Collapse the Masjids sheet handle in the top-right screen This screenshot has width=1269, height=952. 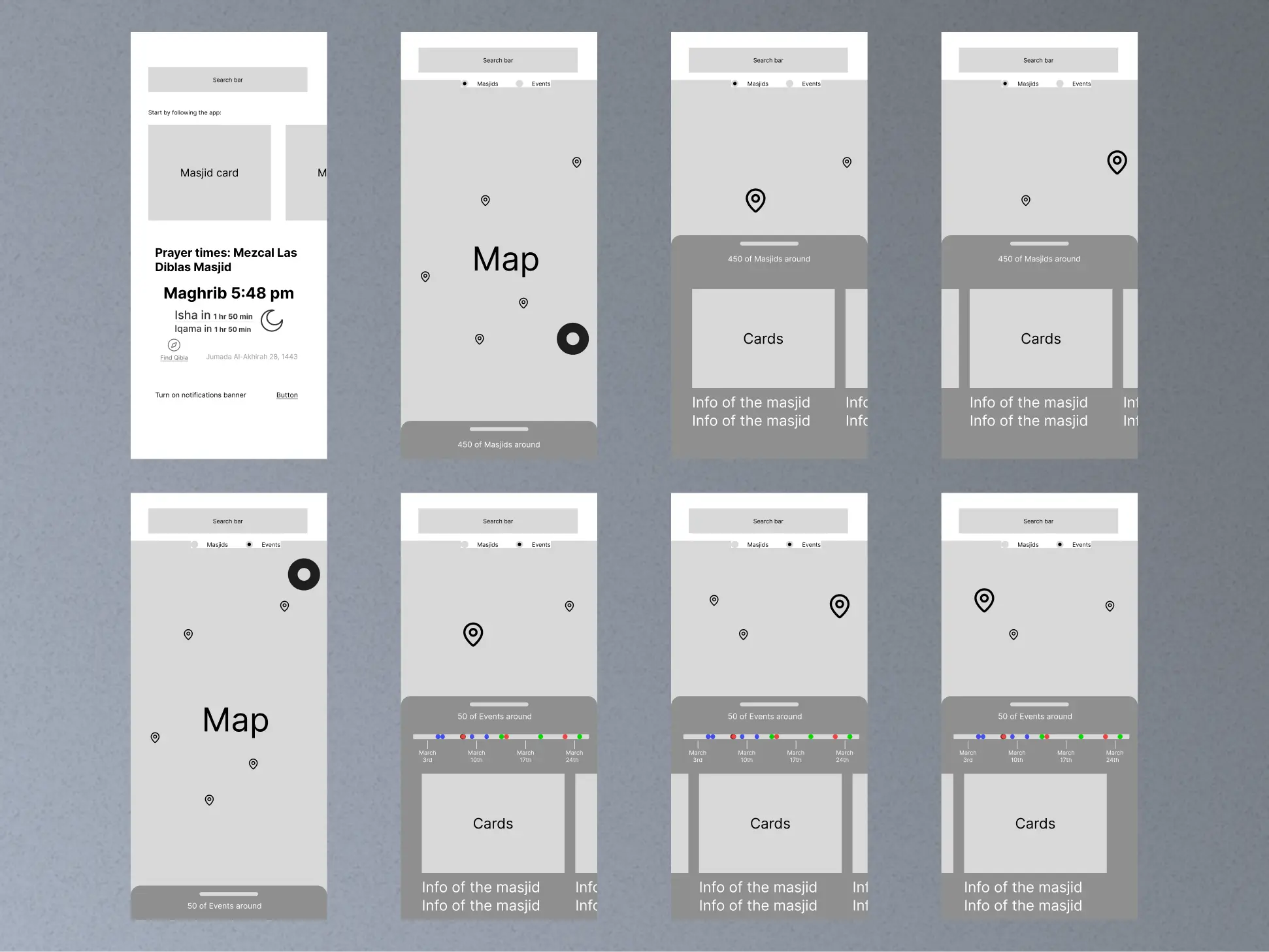pos(1039,244)
